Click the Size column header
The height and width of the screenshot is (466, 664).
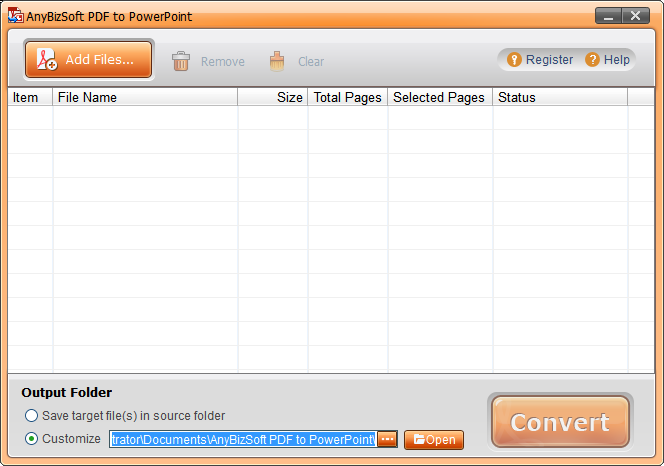(x=272, y=97)
